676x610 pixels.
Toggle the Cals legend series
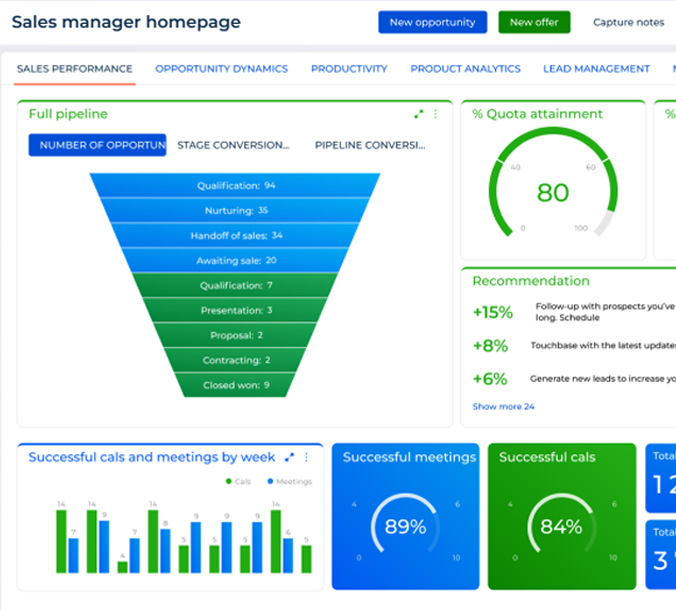(x=238, y=481)
